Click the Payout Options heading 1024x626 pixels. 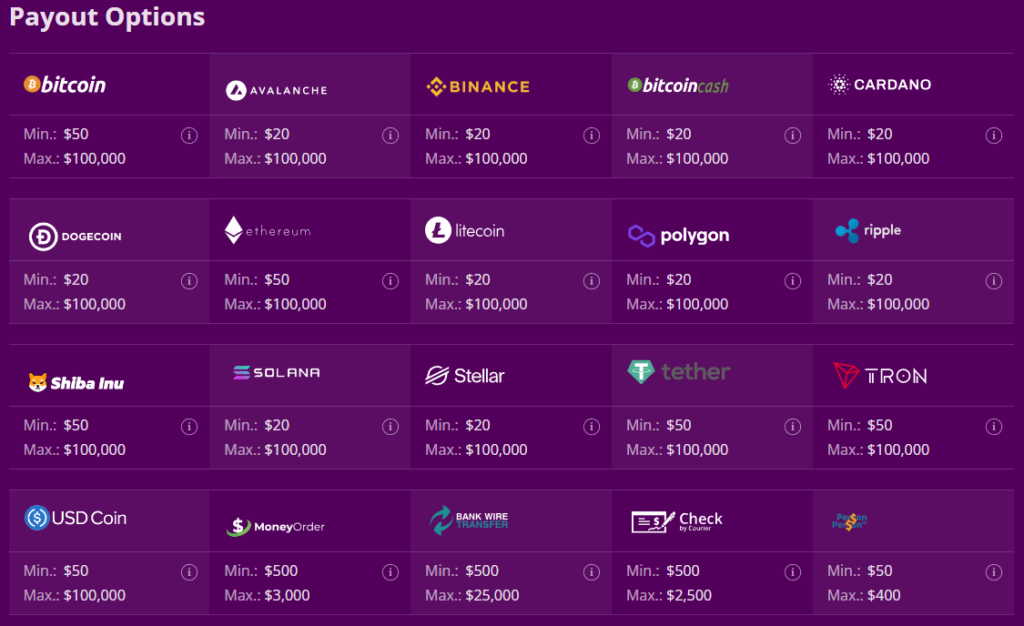pos(107,18)
